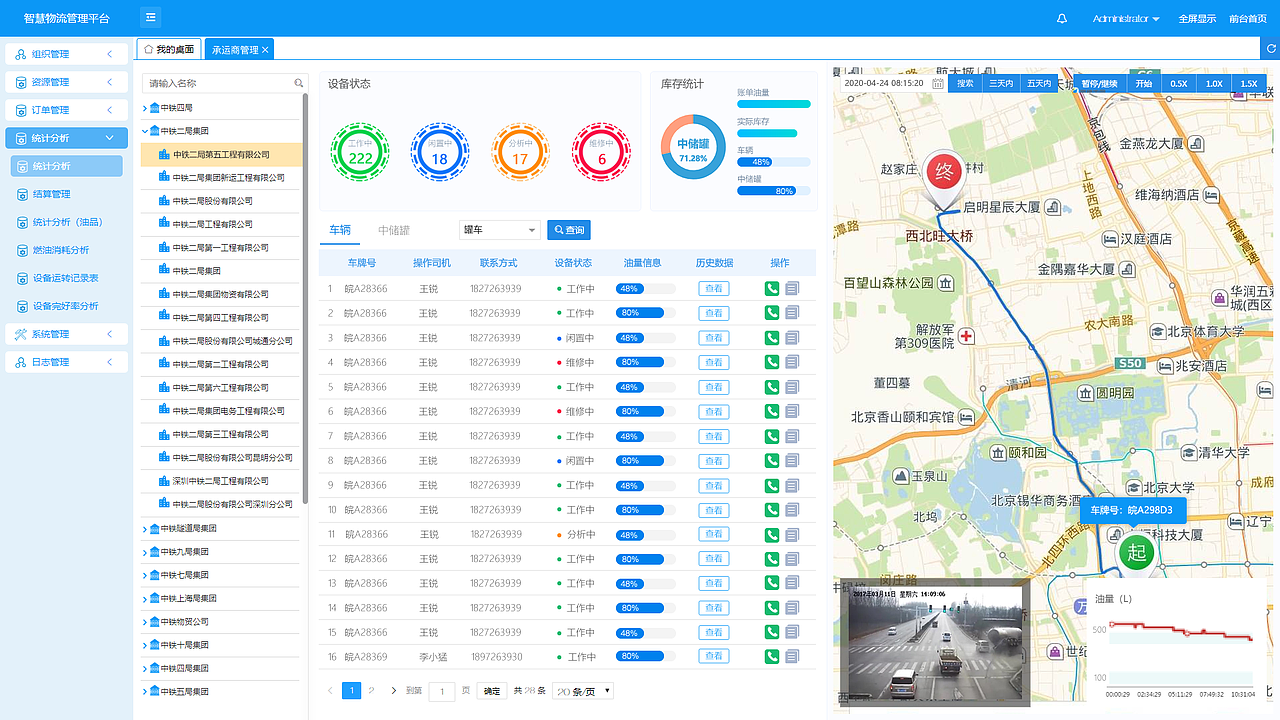Click the 日志管理 sidebar icon
The image size is (1280, 720).
tap(20, 362)
